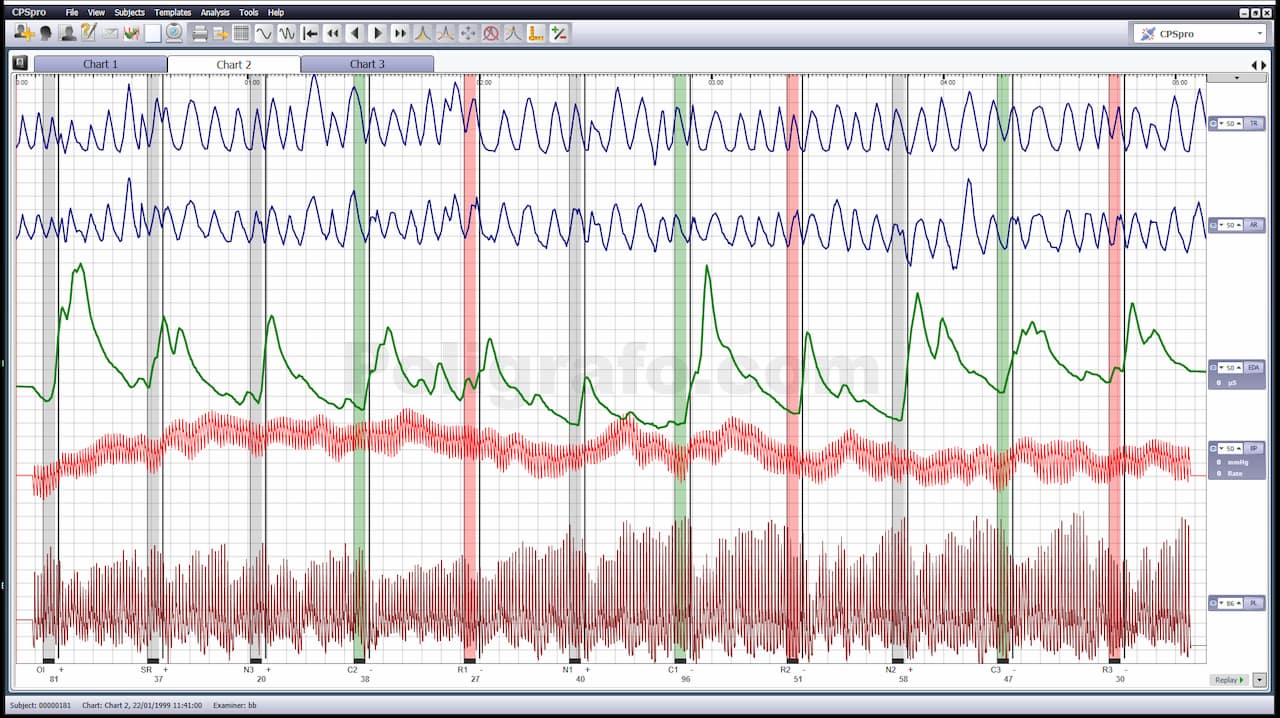Toggle the PL channel visibility eye

pyautogui.click(x=1213, y=603)
